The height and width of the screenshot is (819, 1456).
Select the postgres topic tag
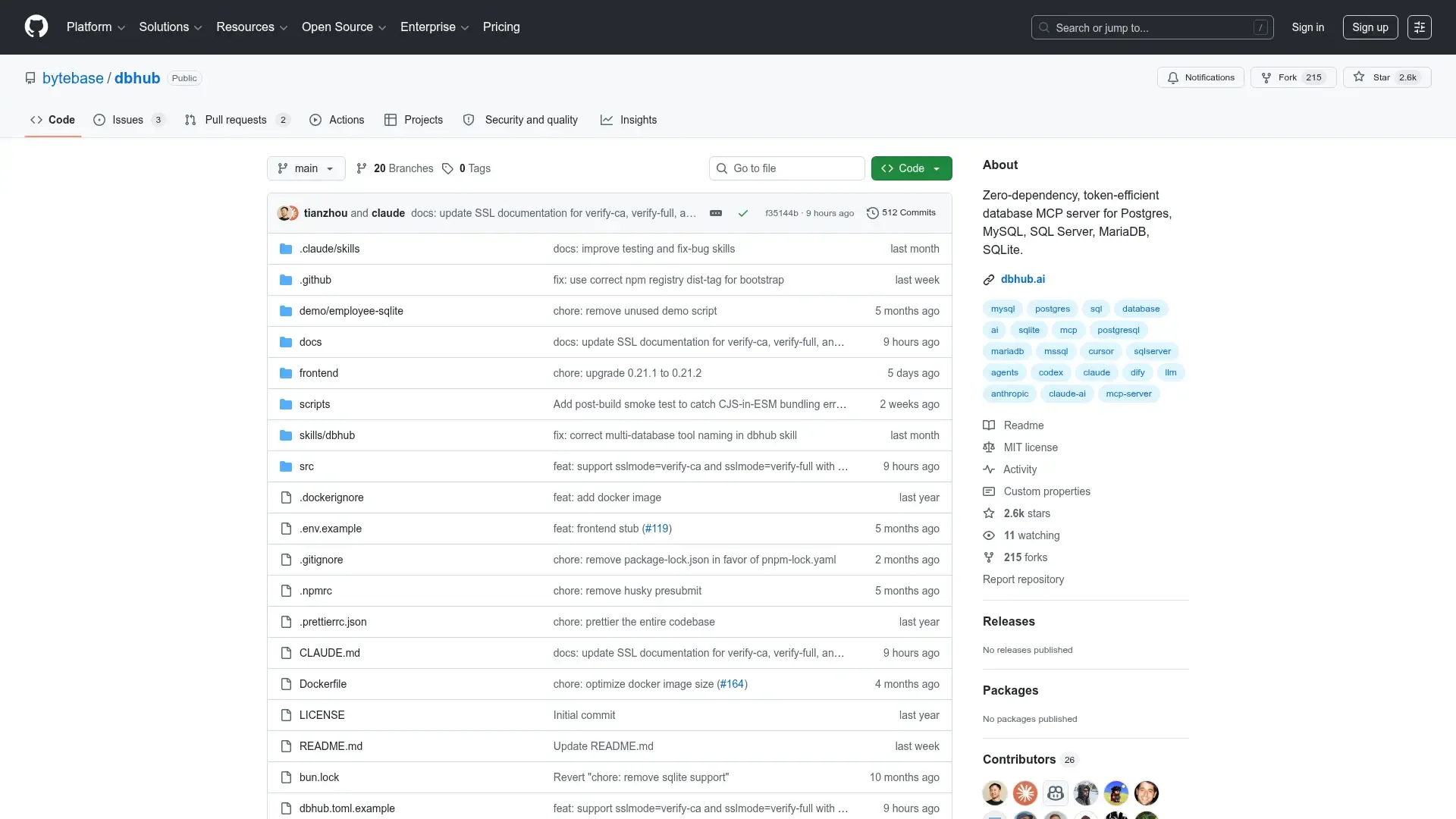tap(1052, 309)
